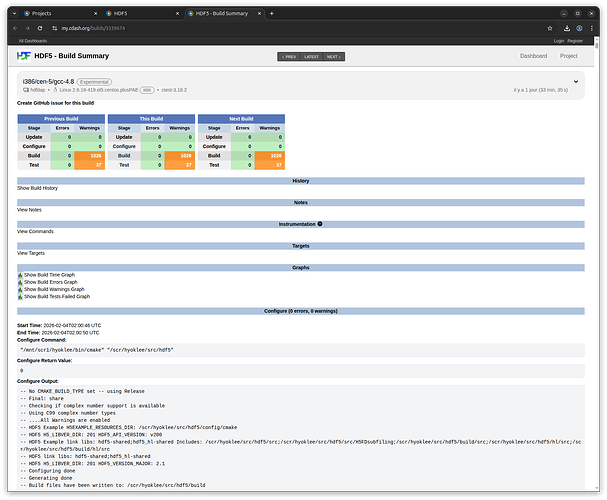
Task: Click the Tests Failed Graph chart icon
Action: 20,297
